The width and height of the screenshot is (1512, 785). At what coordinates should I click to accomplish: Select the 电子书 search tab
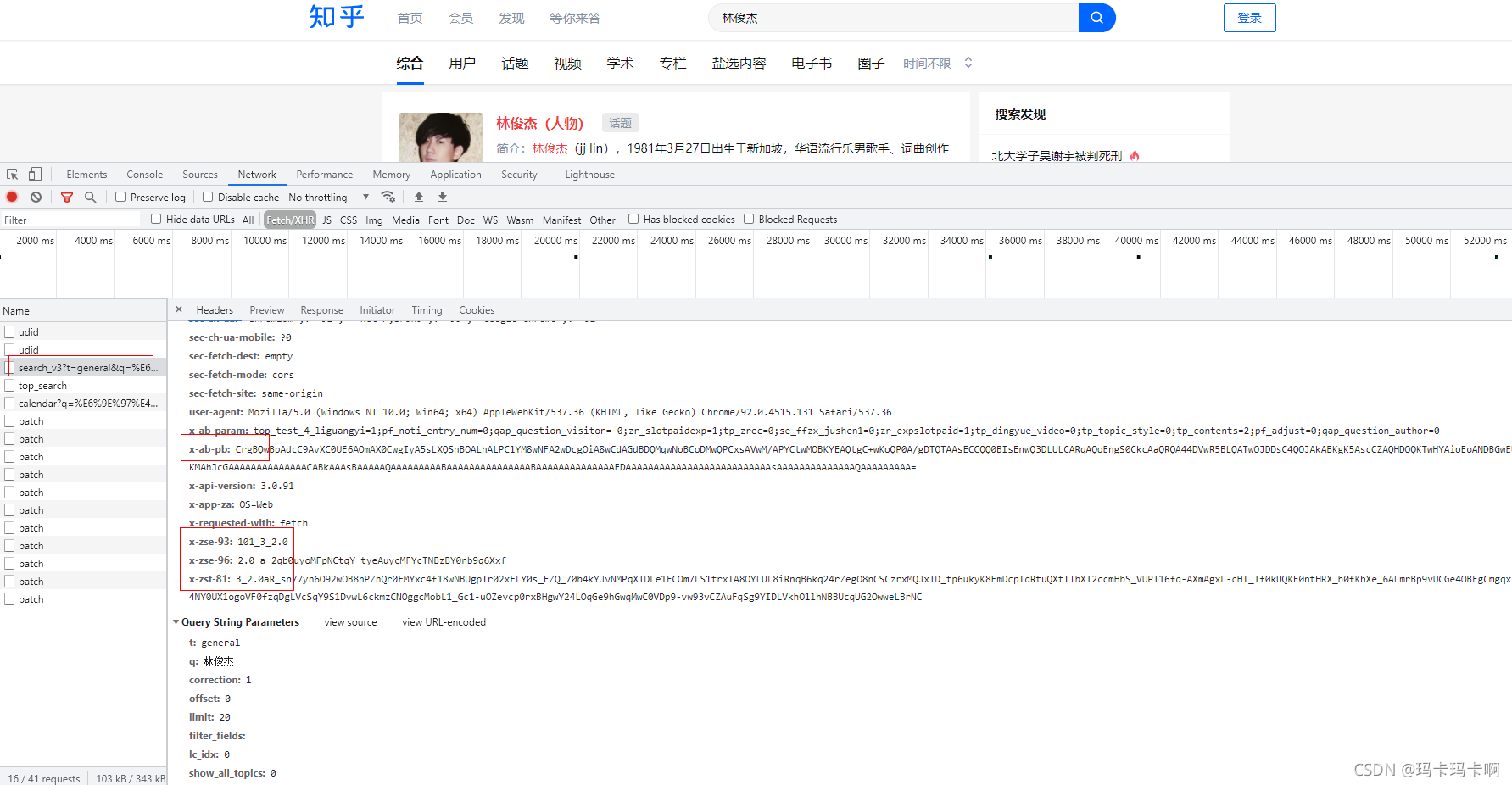[x=812, y=63]
